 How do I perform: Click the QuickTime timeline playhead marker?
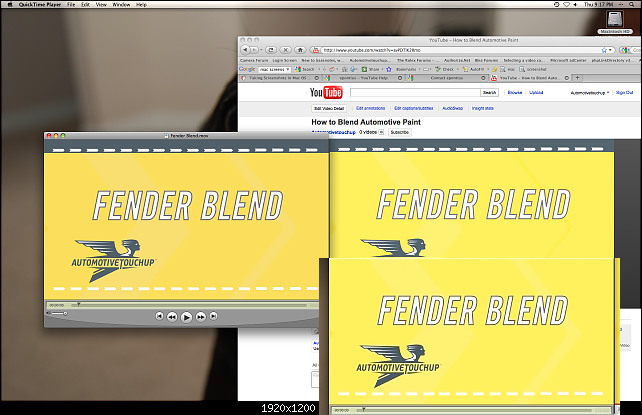[x=79, y=304]
